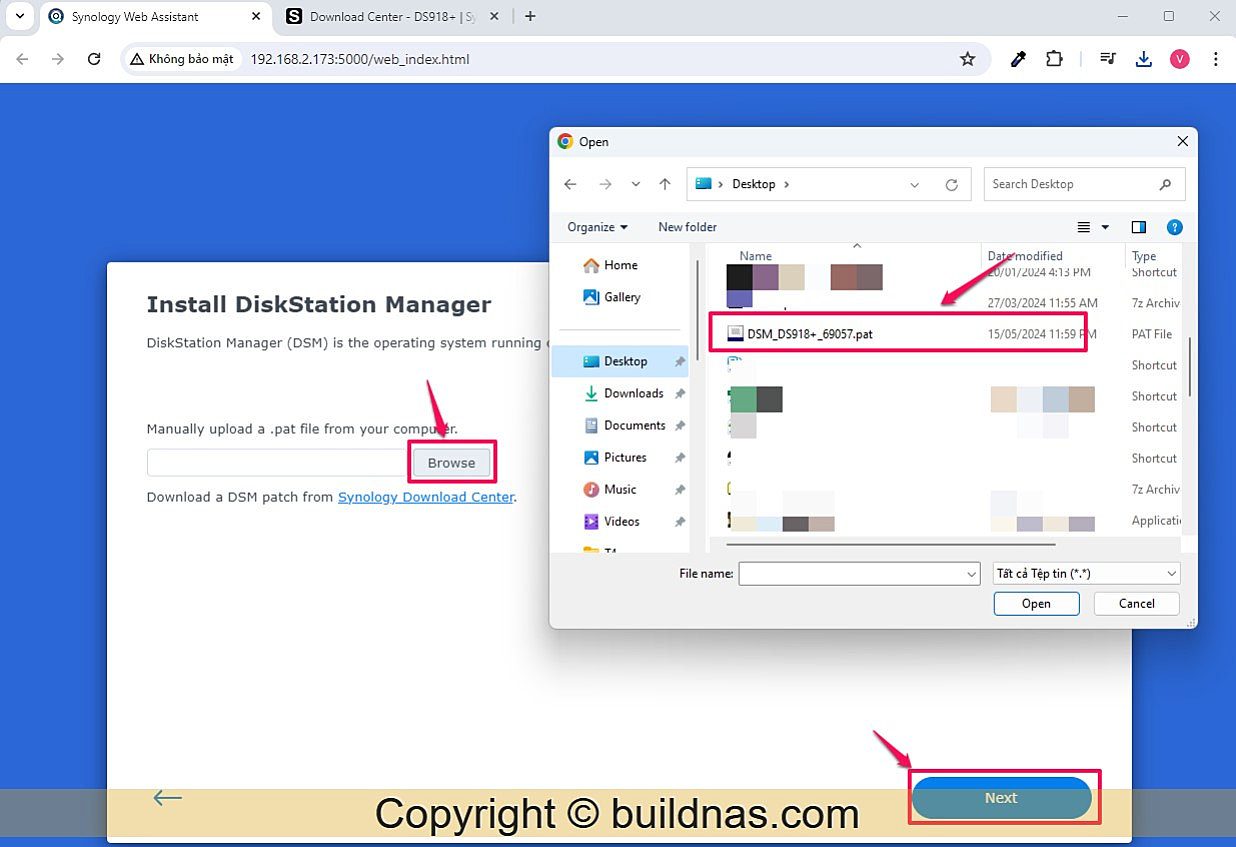This screenshot has width=1236, height=847.
Task: Open the "Tất cả Tệp tin (*.*)" file type dropdown
Action: pyautogui.click(x=1087, y=574)
